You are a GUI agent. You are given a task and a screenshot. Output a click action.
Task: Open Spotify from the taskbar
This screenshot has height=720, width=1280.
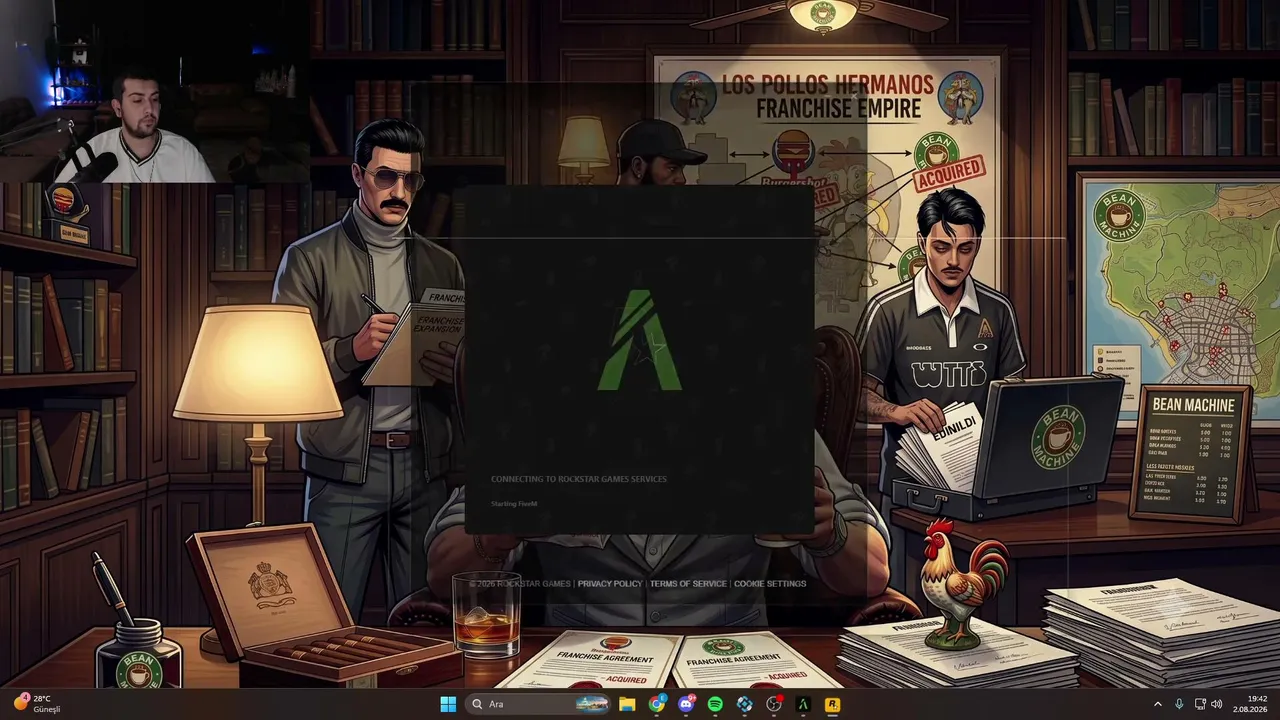click(715, 704)
